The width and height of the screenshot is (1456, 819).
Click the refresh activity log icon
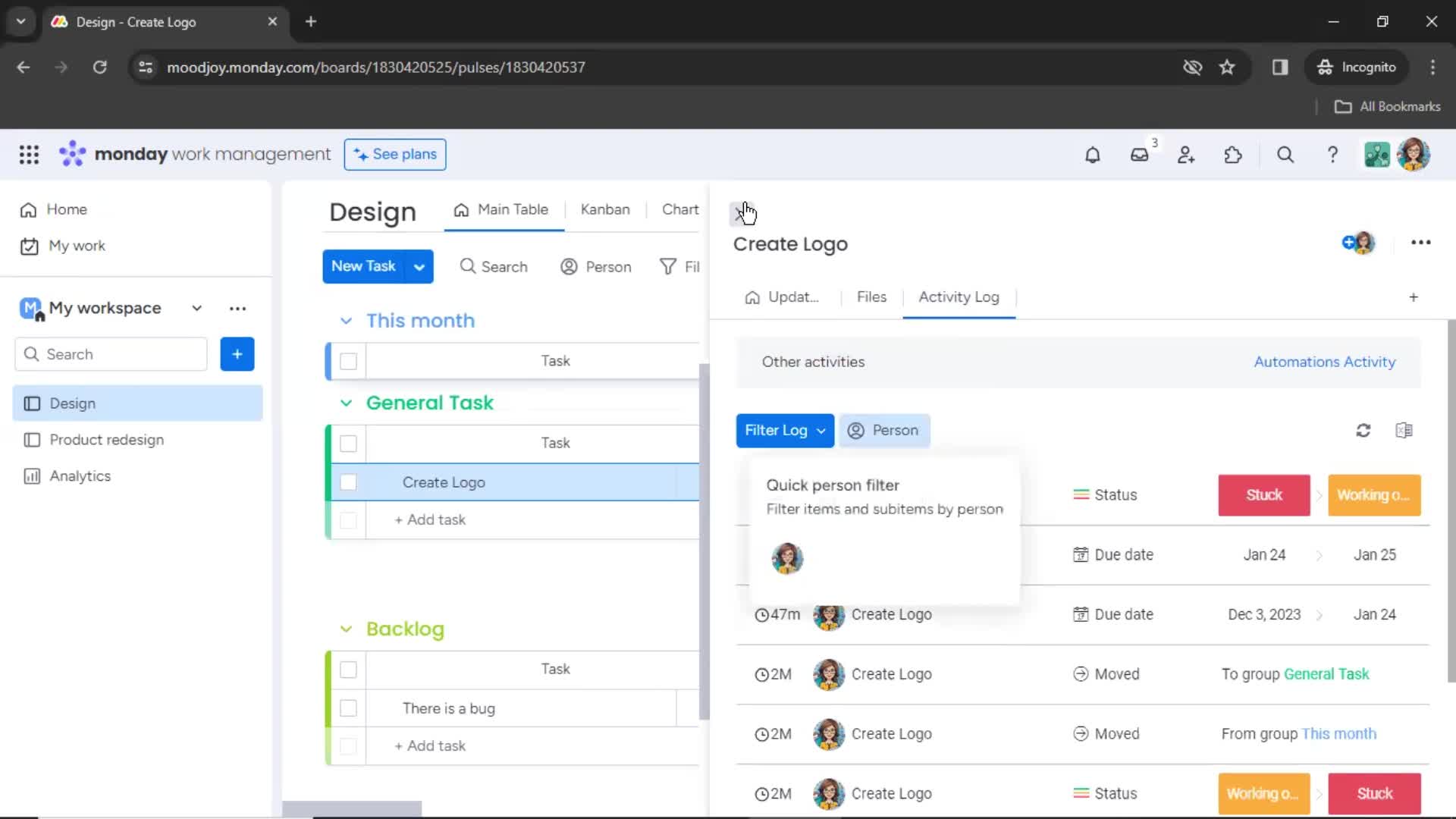click(x=1362, y=429)
